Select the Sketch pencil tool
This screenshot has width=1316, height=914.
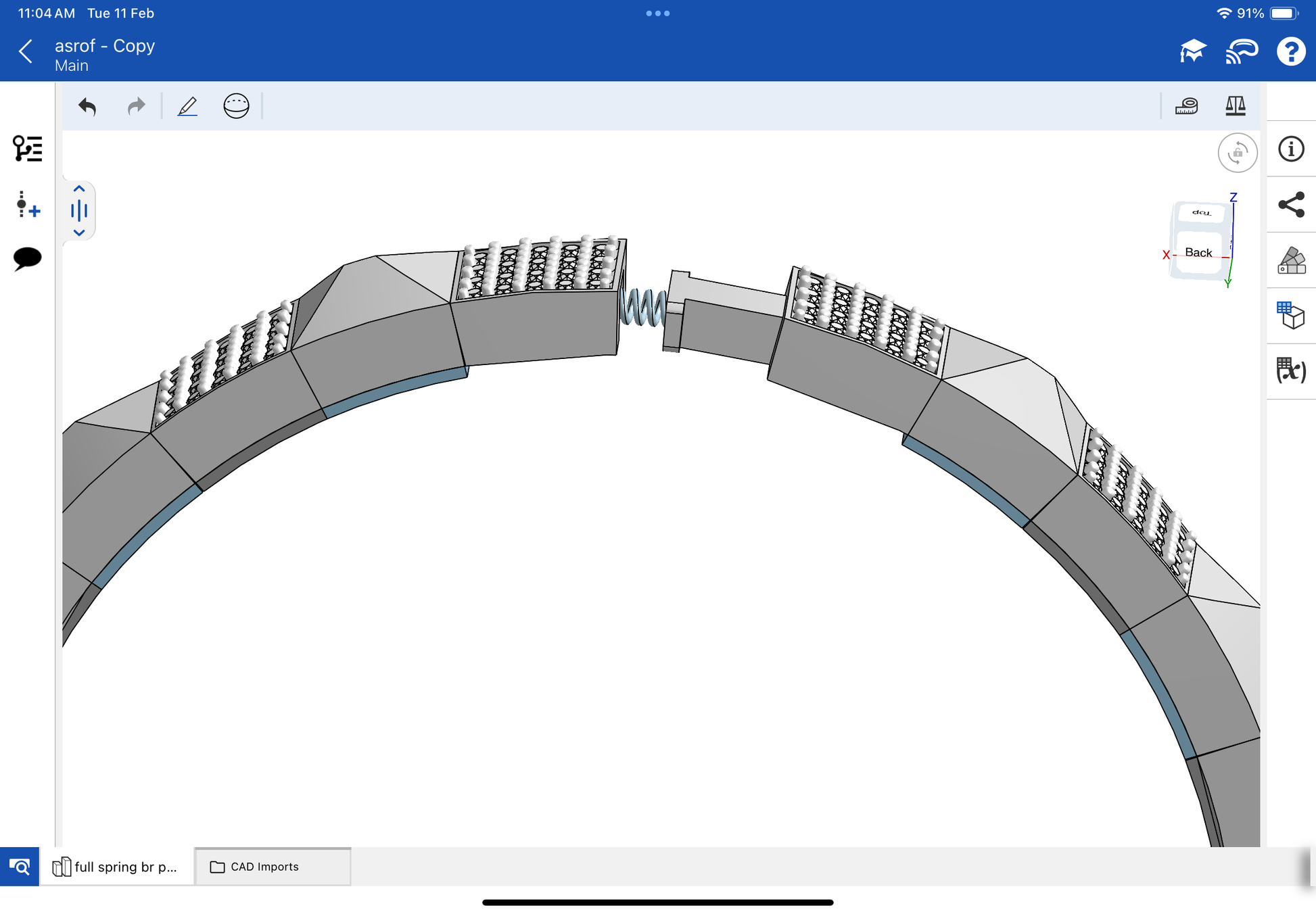[187, 107]
